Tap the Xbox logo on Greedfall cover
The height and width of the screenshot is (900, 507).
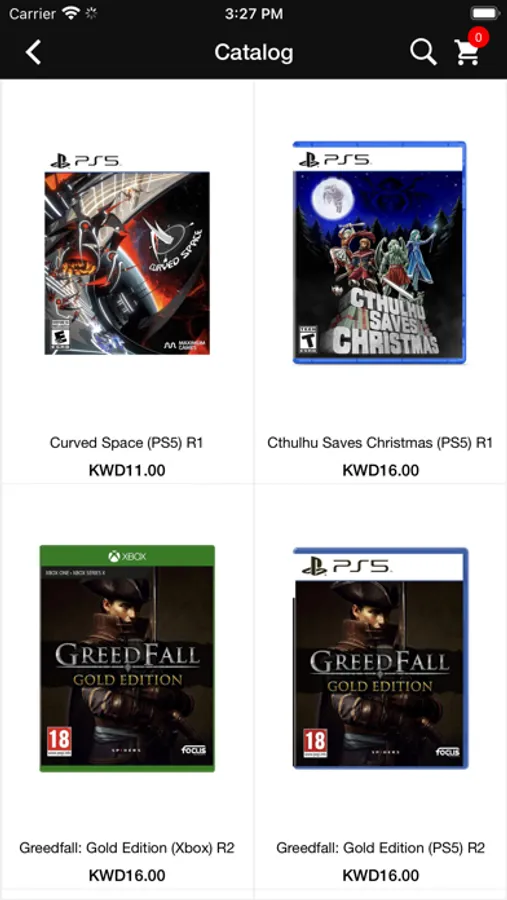pyautogui.click(x=127, y=556)
